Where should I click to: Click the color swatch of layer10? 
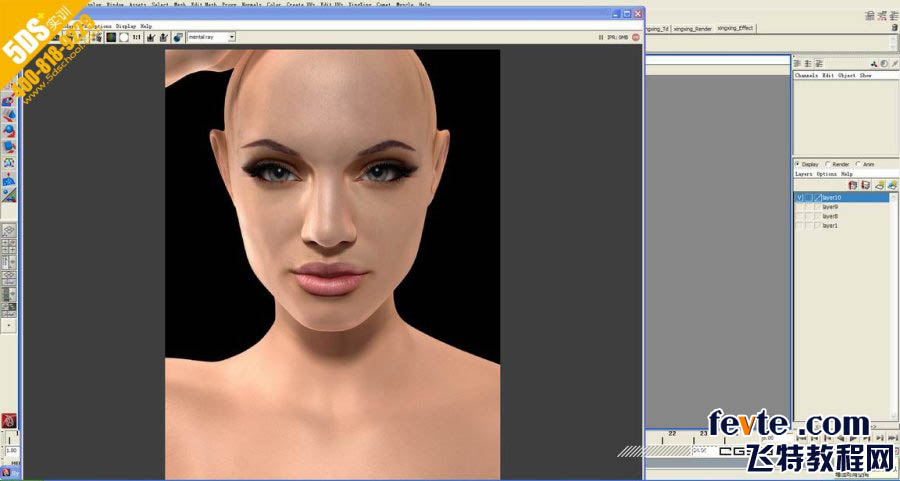(x=818, y=197)
